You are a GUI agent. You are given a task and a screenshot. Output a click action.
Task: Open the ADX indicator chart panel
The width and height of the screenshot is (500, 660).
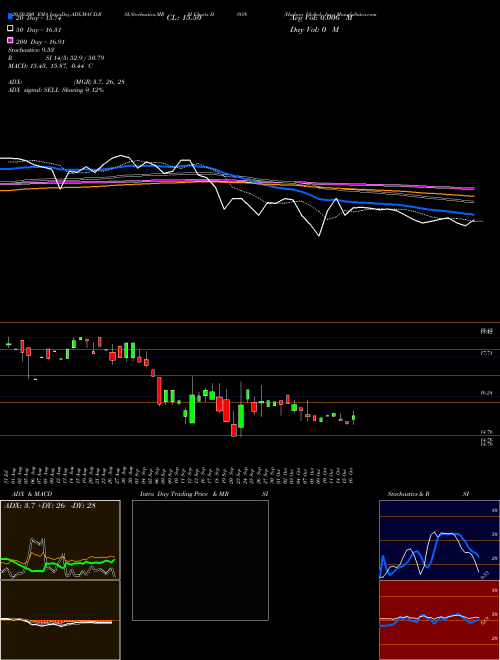(60, 540)
